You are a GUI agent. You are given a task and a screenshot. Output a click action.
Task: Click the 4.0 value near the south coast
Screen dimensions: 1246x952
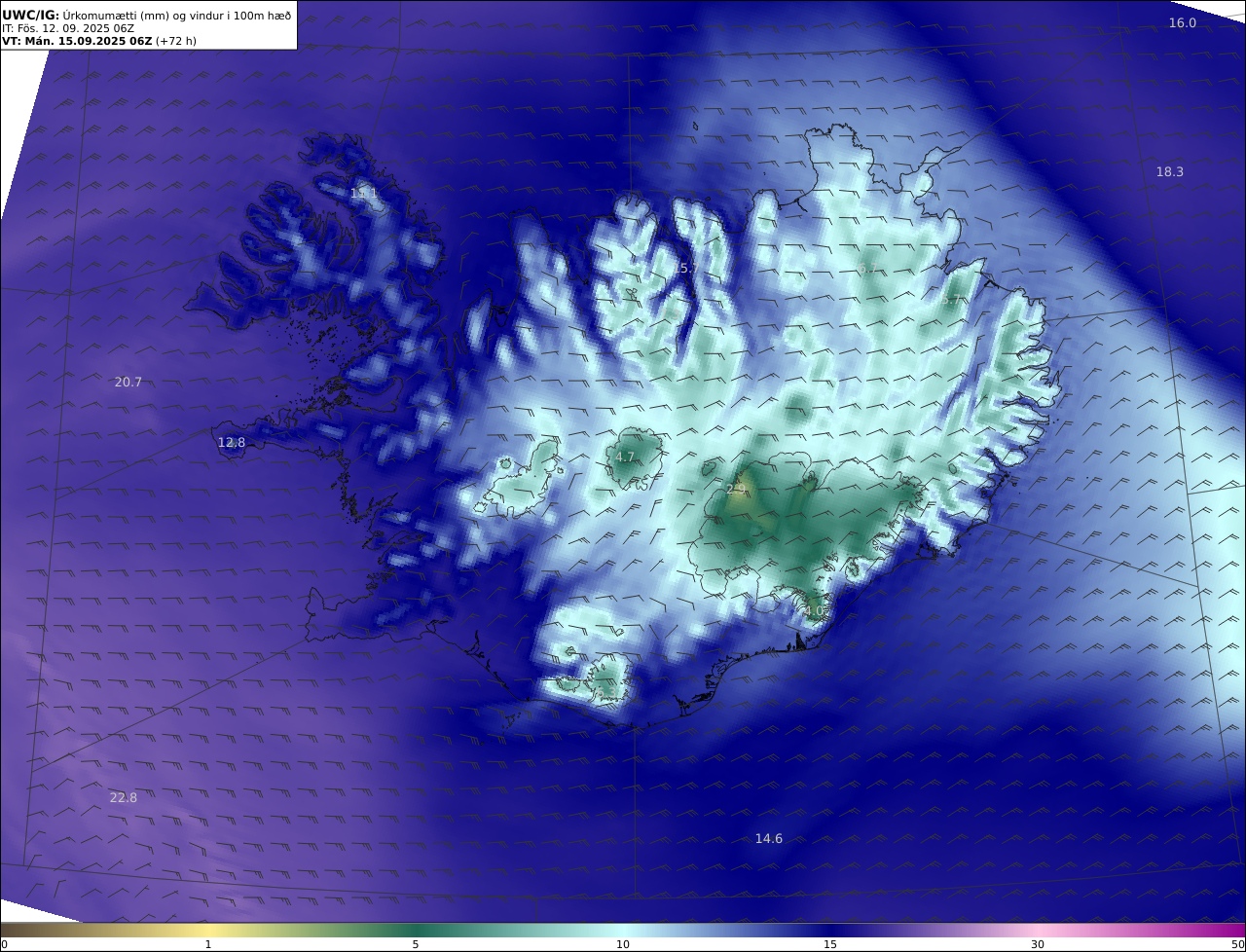(814, 611)
